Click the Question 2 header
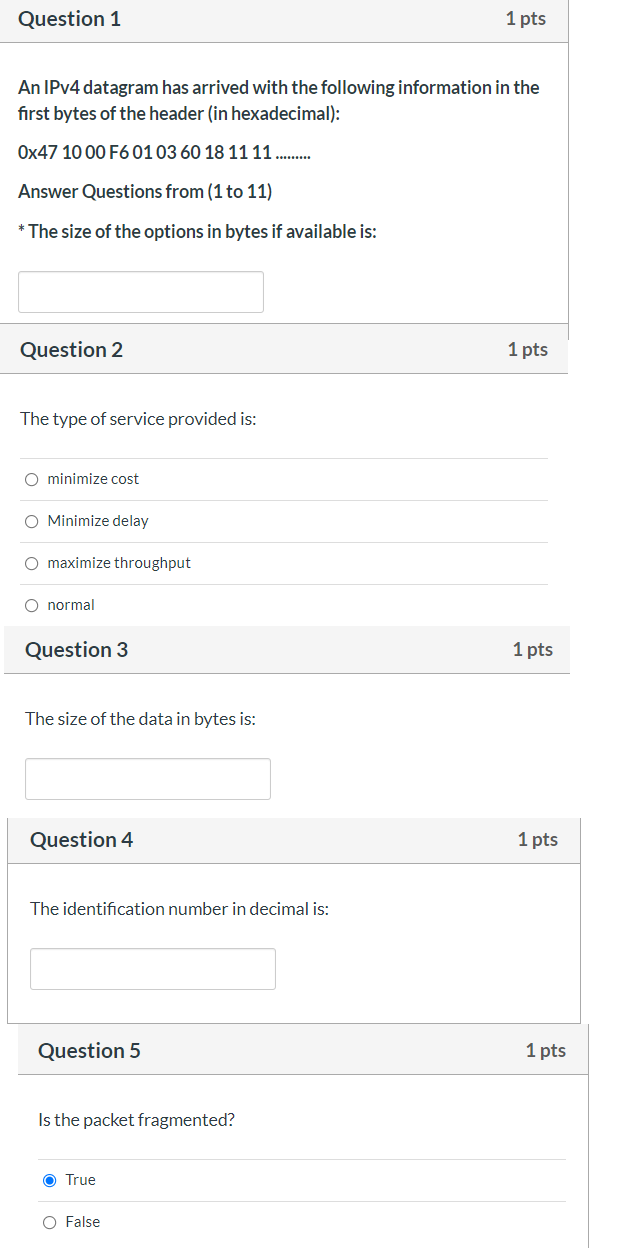Screen dimensions: 618x1248 click(x=70, y=349)
